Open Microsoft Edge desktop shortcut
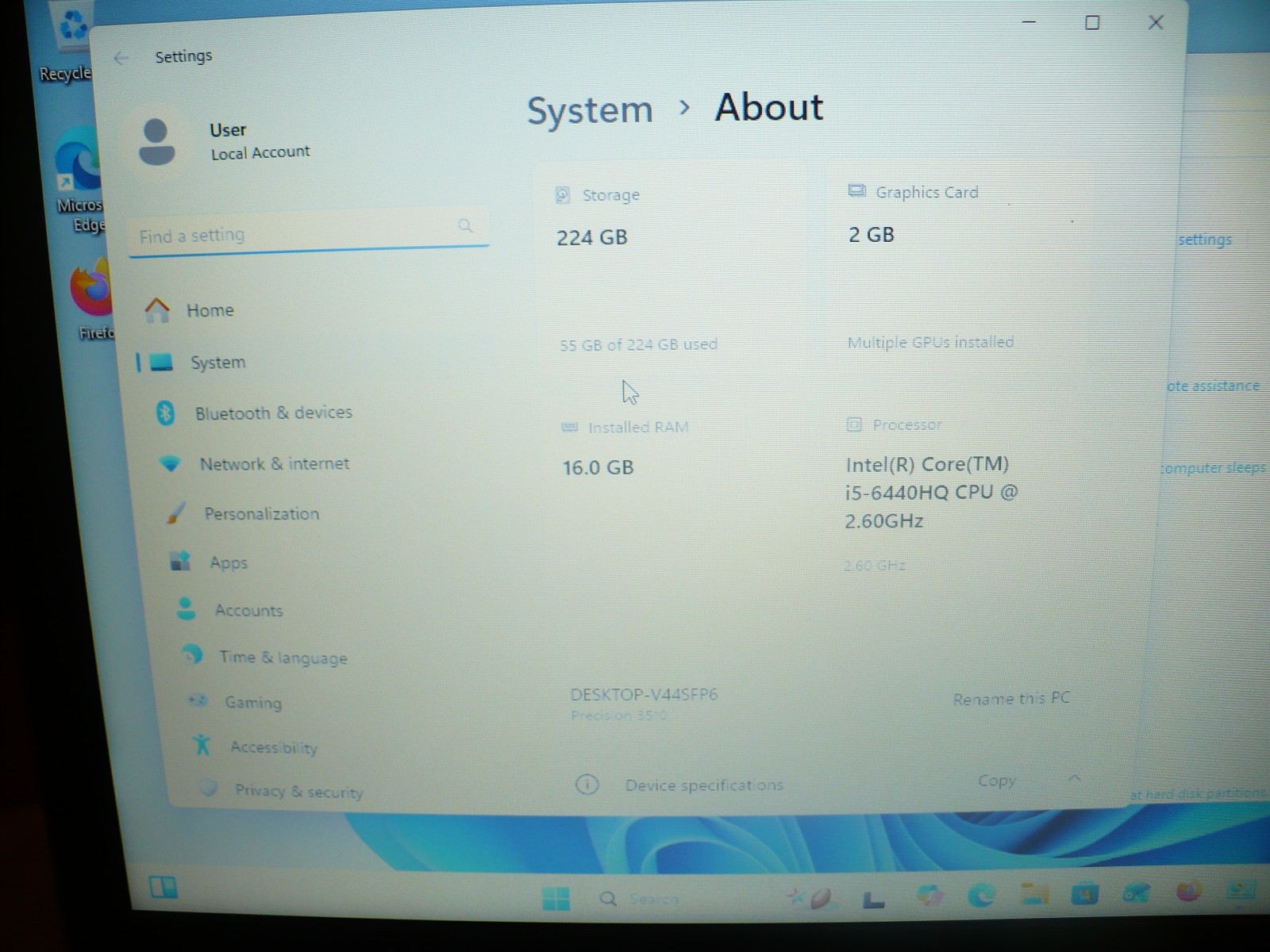1270x952 pixels. (x=79, y=180)
